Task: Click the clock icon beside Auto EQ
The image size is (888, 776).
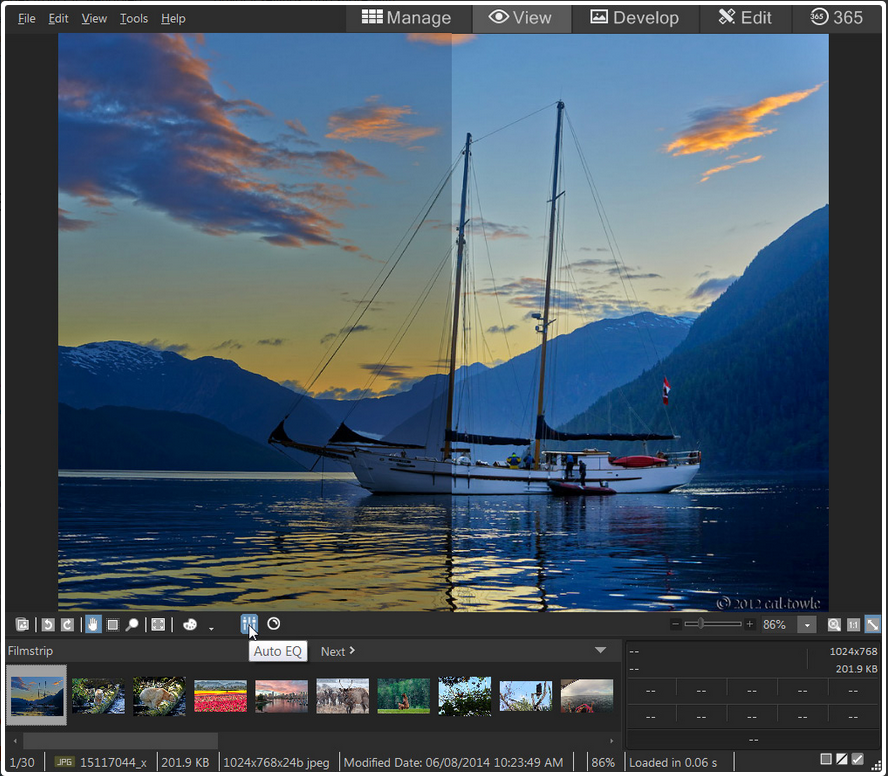Action: (274, 624)
